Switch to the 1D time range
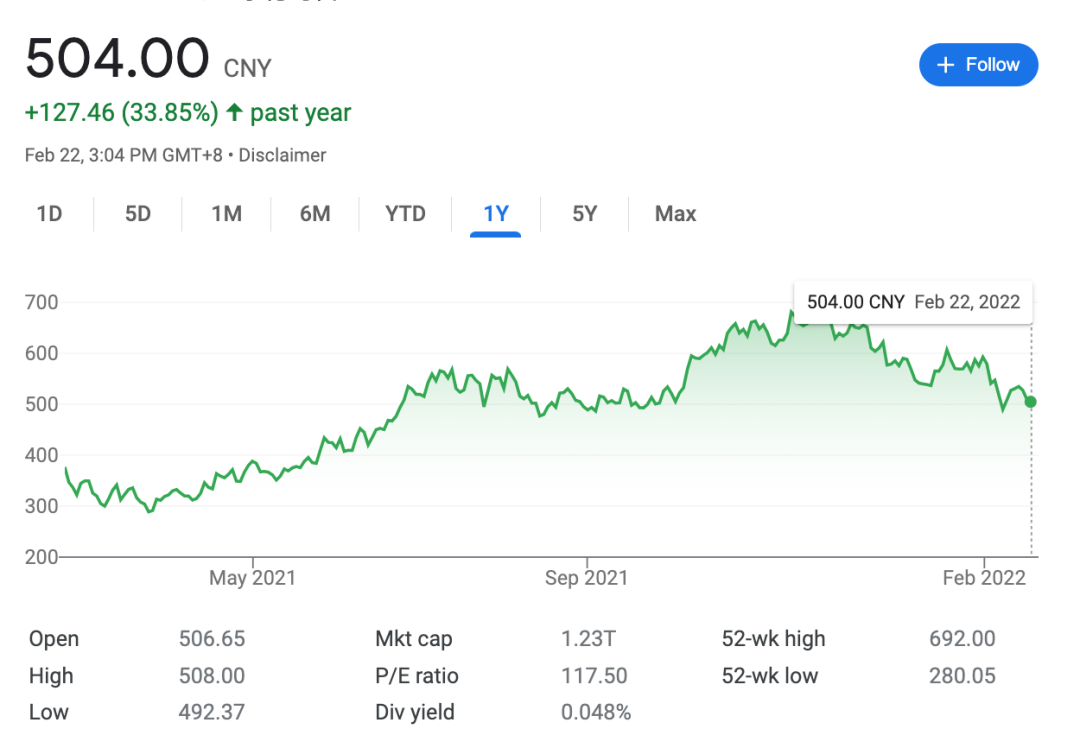1080x748 pixels. pos(49,213)
